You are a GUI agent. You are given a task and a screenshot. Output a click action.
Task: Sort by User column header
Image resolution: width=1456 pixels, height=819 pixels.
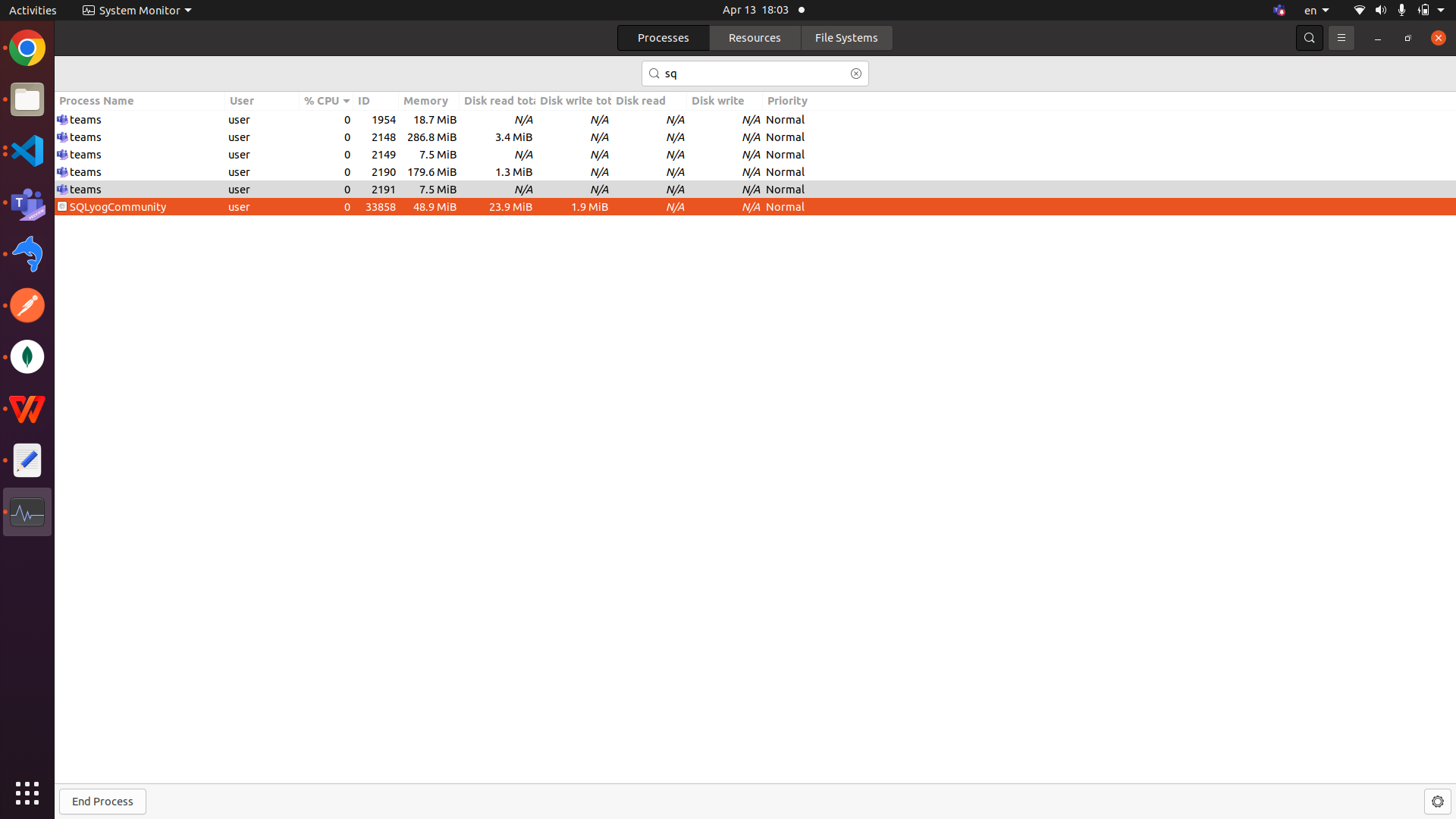pos(262,101)
